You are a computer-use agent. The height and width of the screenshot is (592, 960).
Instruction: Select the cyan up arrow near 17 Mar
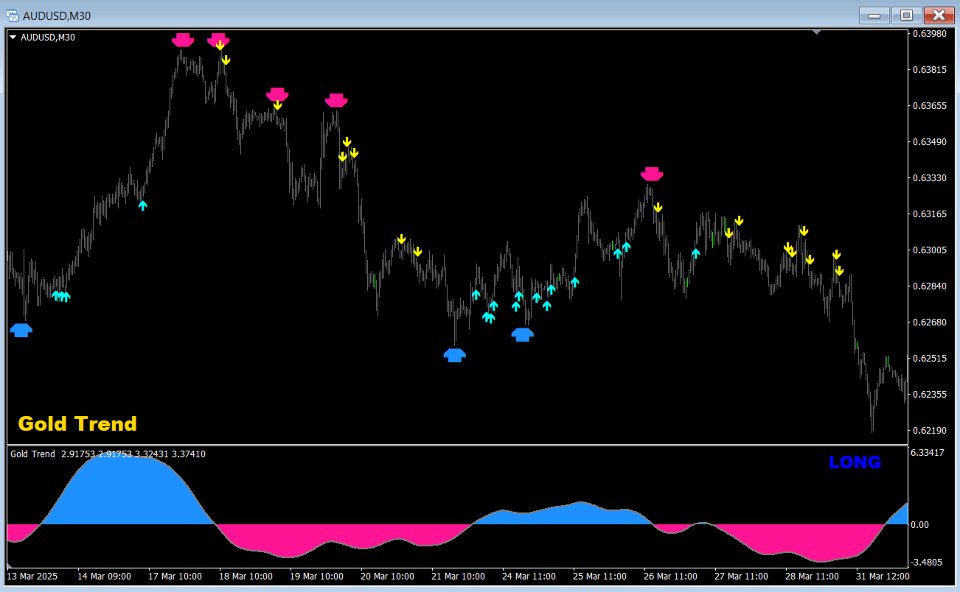143,205
